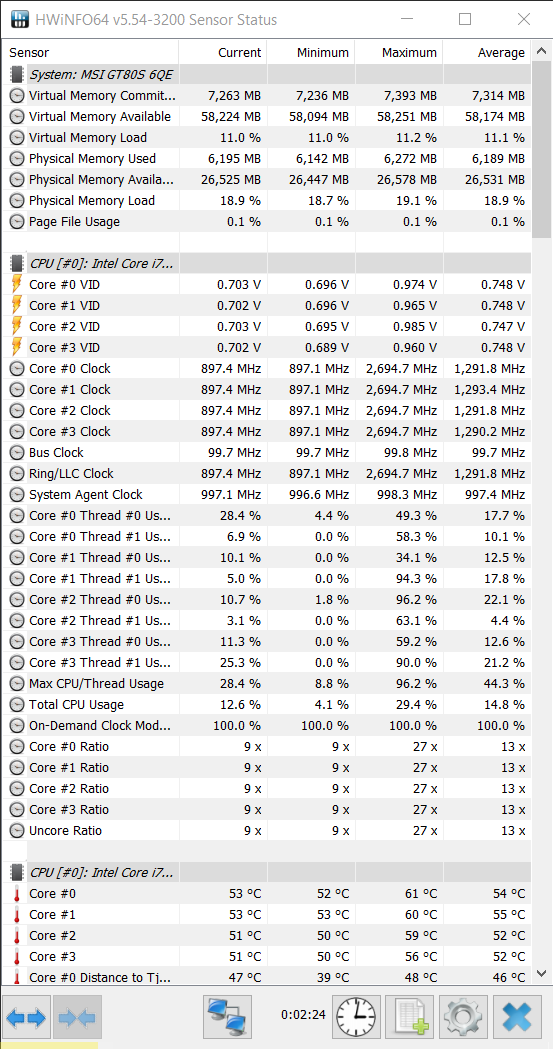Reset min/max values with the clock icon
This screenshot has height=1049, width=553.
[x=356, y=1018]
